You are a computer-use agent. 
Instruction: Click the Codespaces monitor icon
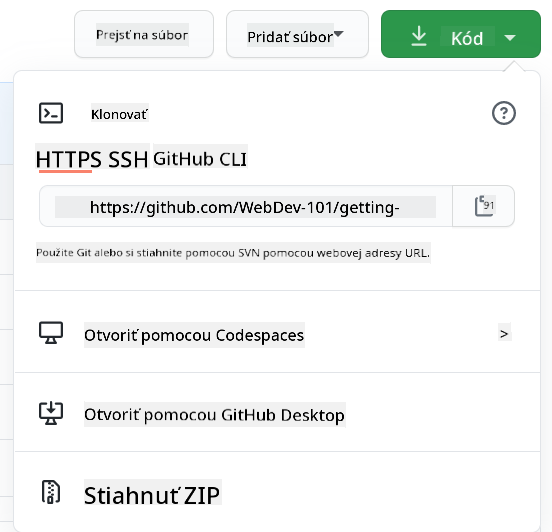[x=51, y=332]
